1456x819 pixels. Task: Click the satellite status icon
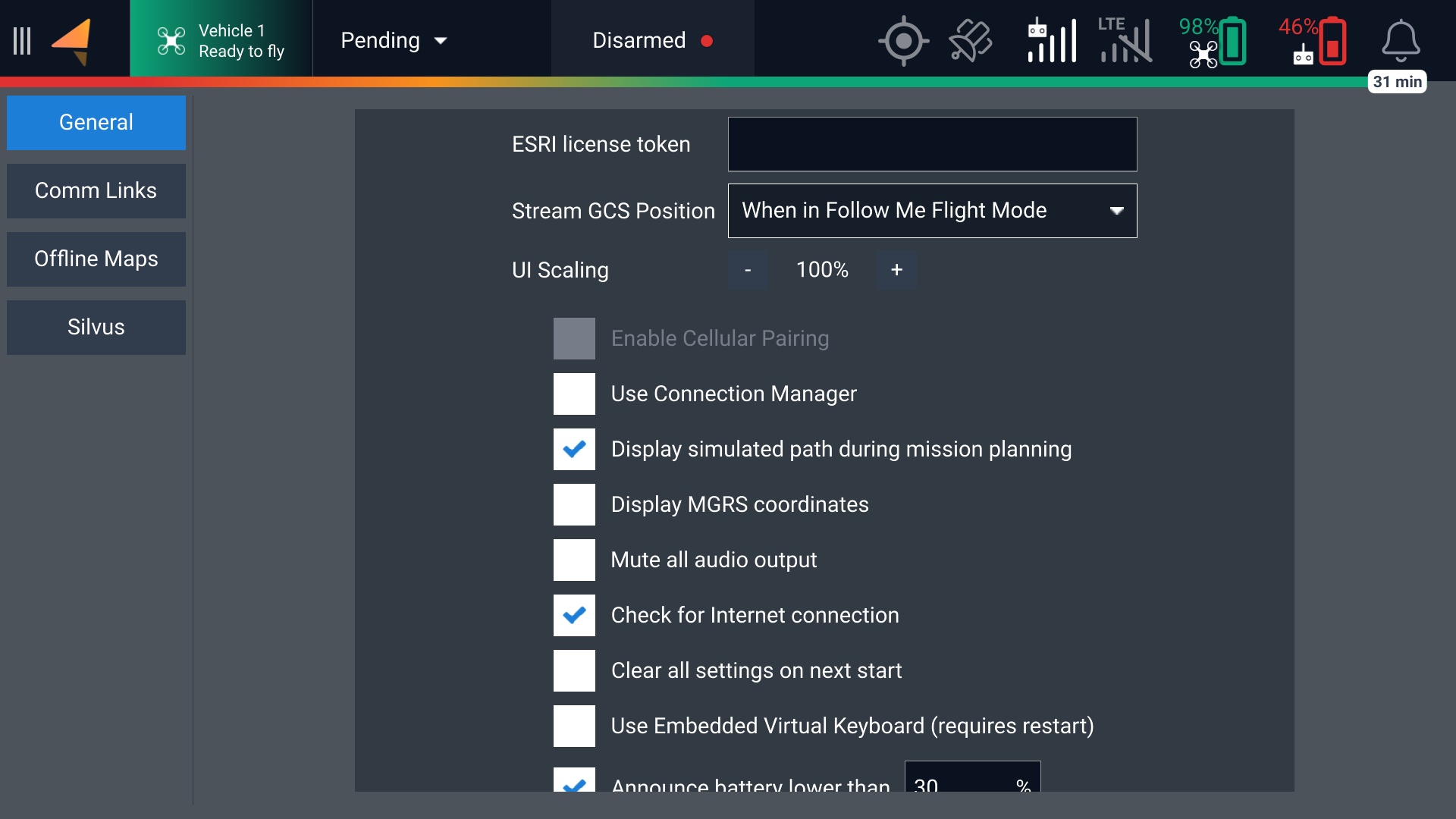[x=970, y=41]
